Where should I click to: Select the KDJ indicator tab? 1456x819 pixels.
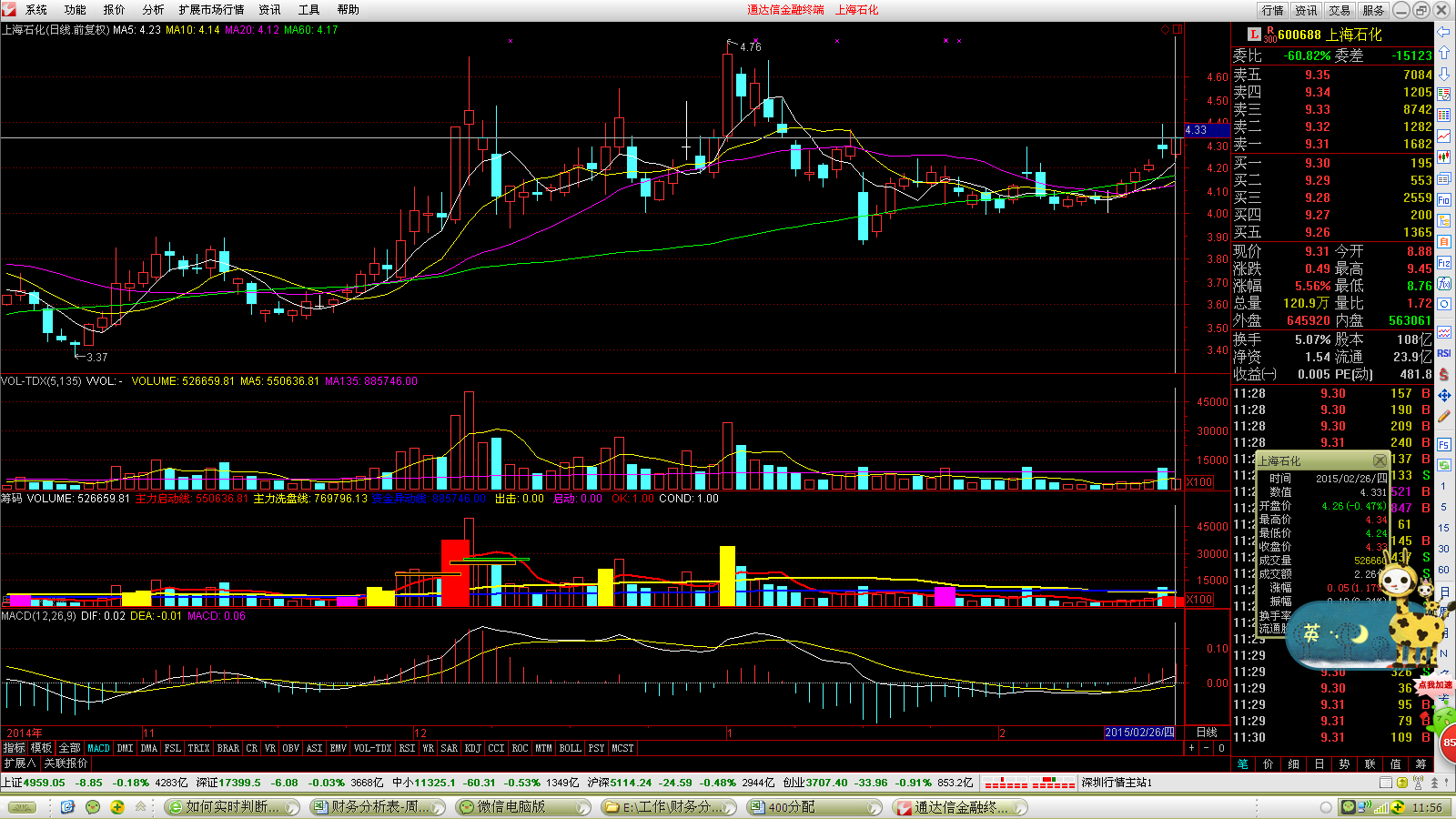point(472,748)
